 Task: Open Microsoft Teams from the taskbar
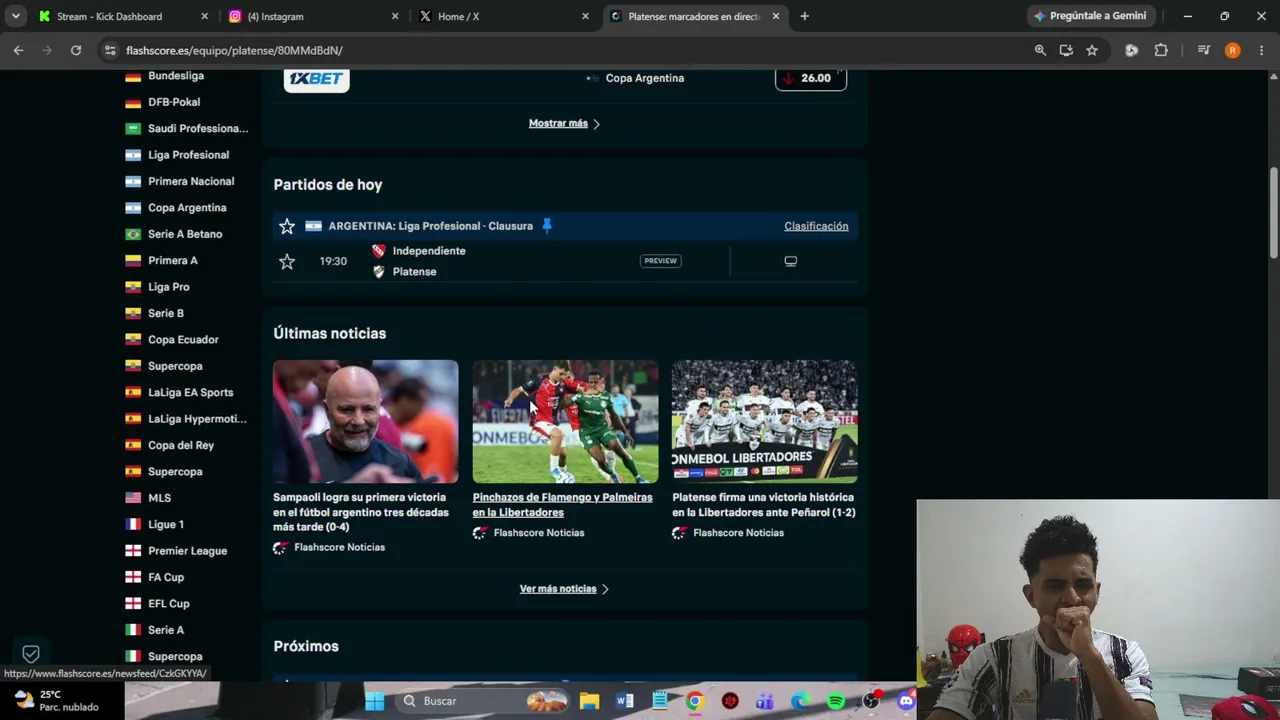pos(765,701)
